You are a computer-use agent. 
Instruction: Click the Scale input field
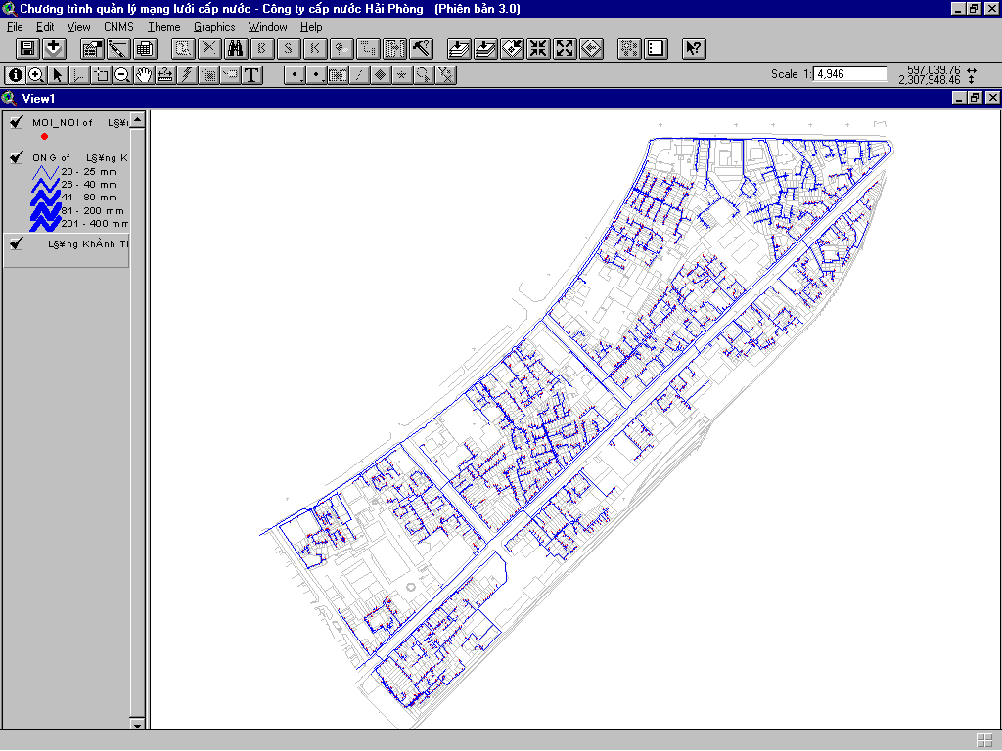pyautogui.click(x=850, y=74)
